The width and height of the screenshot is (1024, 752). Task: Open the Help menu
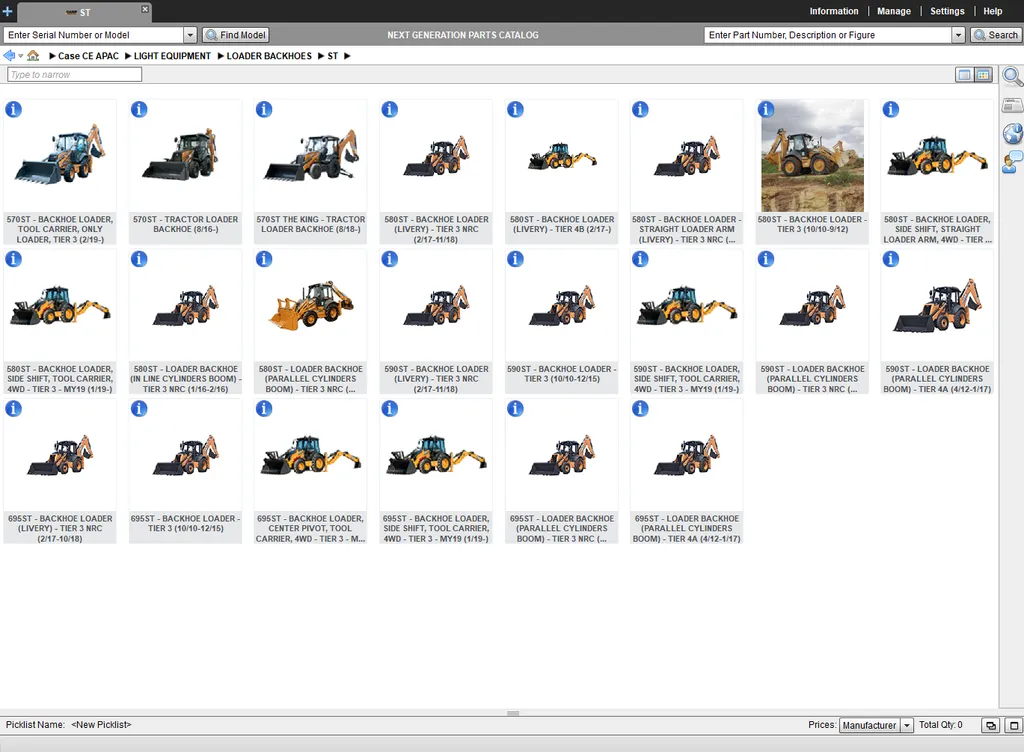(993, 11)
